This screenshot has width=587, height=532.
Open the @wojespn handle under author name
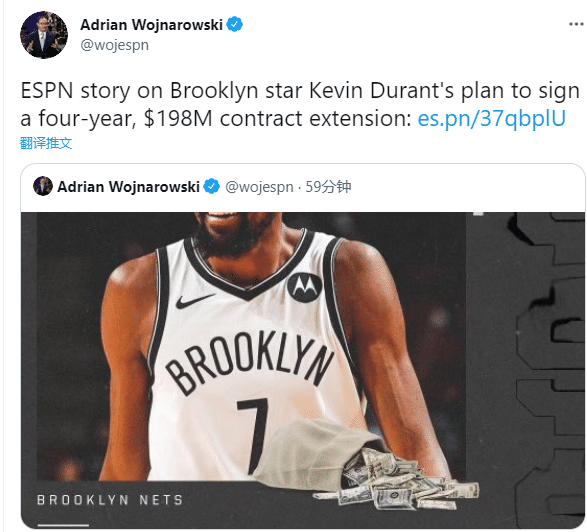pos(114,45)
